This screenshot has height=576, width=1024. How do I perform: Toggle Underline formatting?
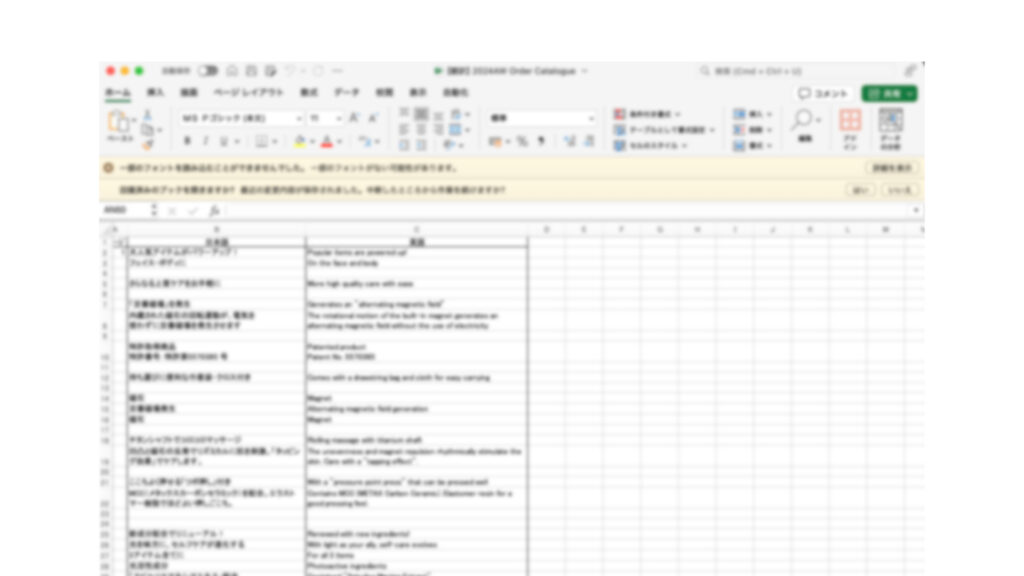coord(223,141)
